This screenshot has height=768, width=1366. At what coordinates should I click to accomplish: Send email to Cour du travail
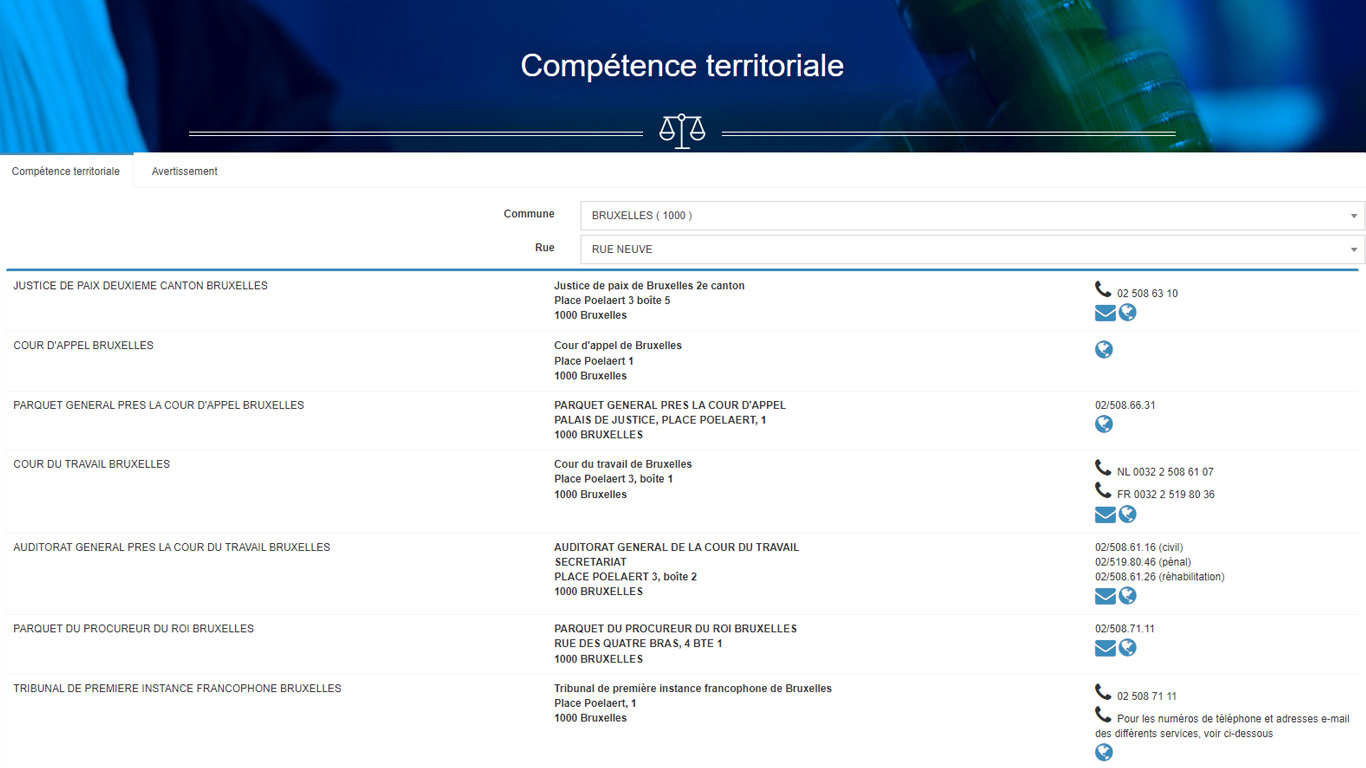[1105, 515]
